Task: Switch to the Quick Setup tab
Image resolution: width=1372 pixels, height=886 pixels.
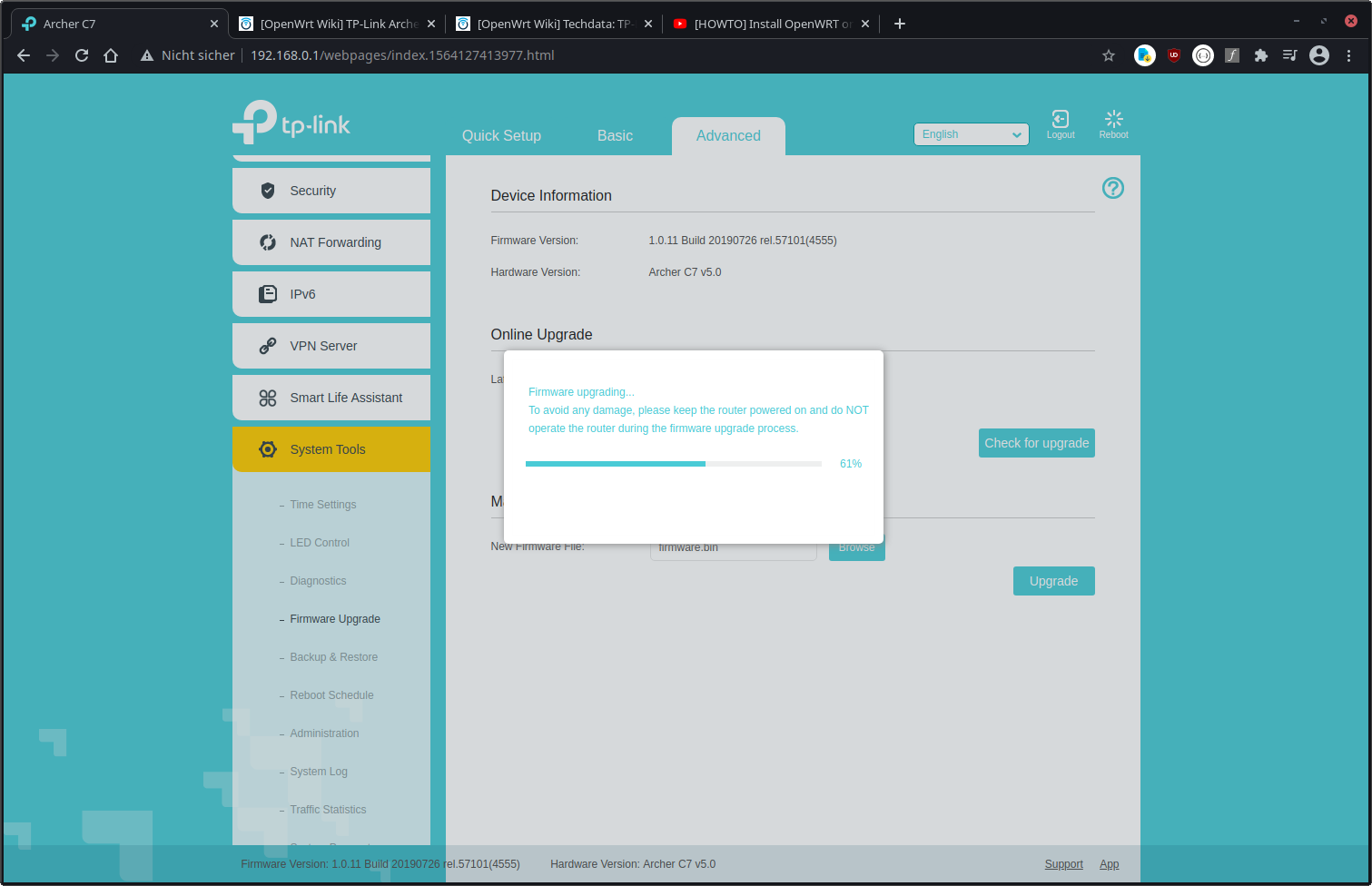Action: [501, 135]
